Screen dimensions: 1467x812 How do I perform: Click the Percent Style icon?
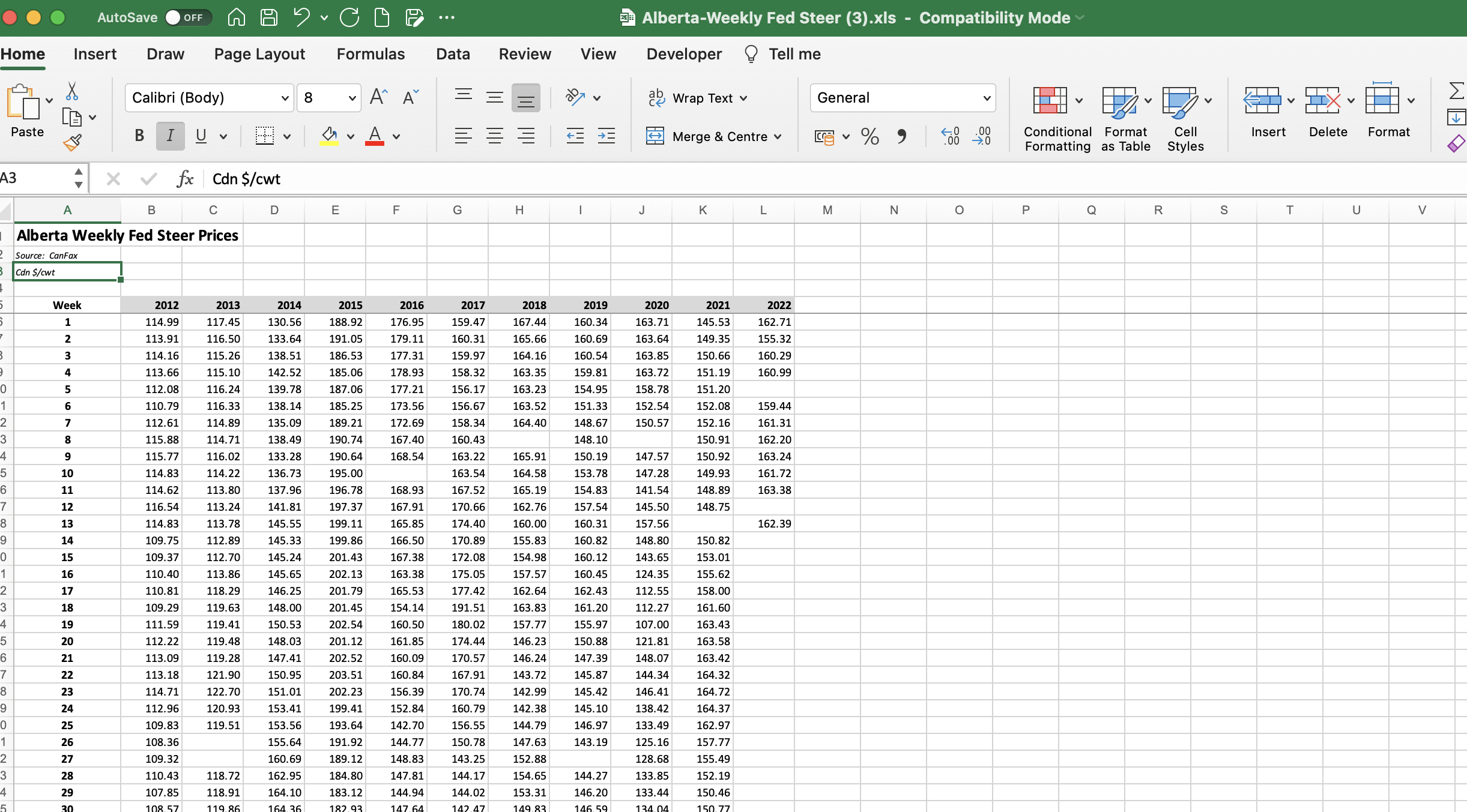click(x=870, y=137)
